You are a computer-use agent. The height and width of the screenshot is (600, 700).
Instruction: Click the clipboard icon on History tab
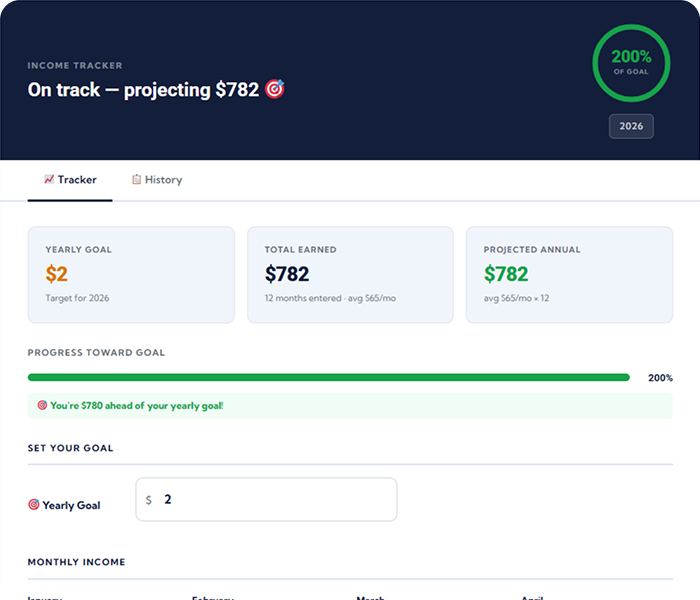point(136,179)
